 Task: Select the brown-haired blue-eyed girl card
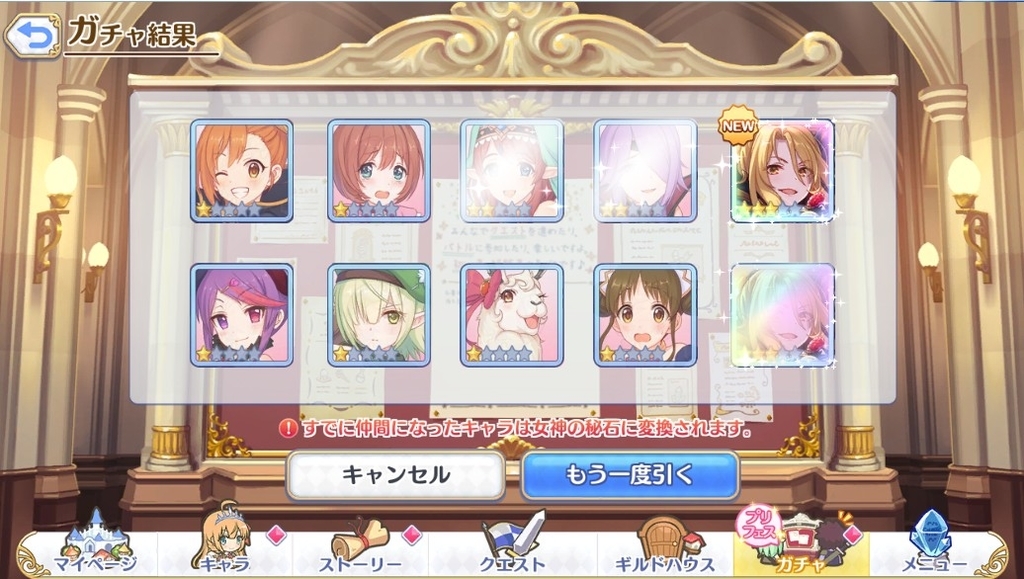379,170
